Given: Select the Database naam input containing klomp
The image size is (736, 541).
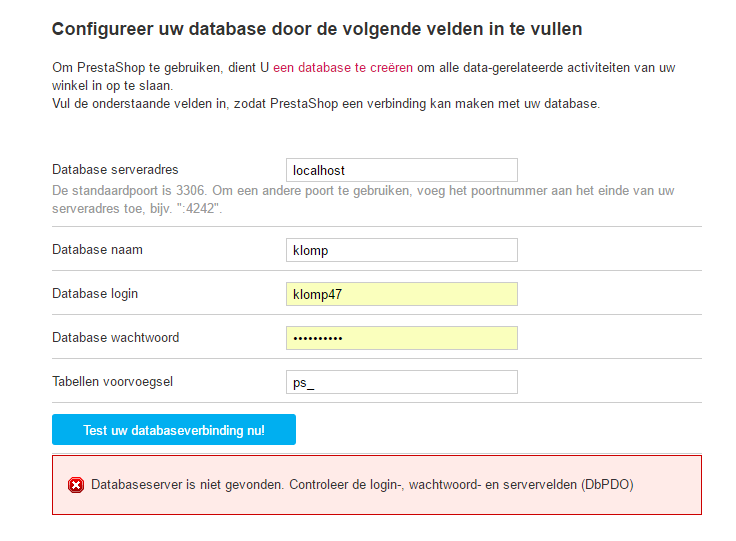Looking at the screenshot, I should pos(402,250).
